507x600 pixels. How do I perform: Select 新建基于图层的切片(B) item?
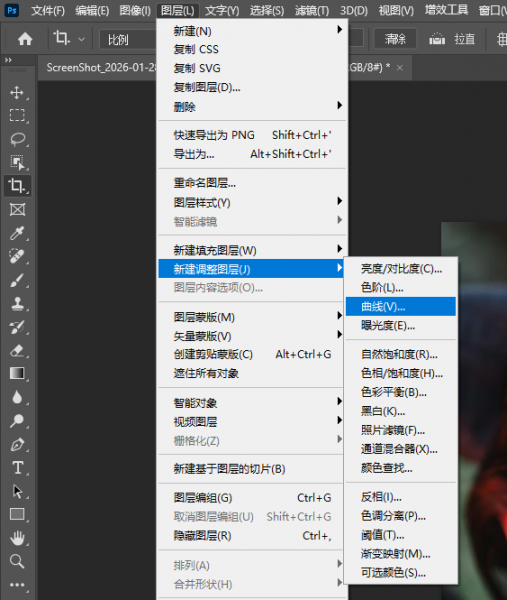(253, 469)
